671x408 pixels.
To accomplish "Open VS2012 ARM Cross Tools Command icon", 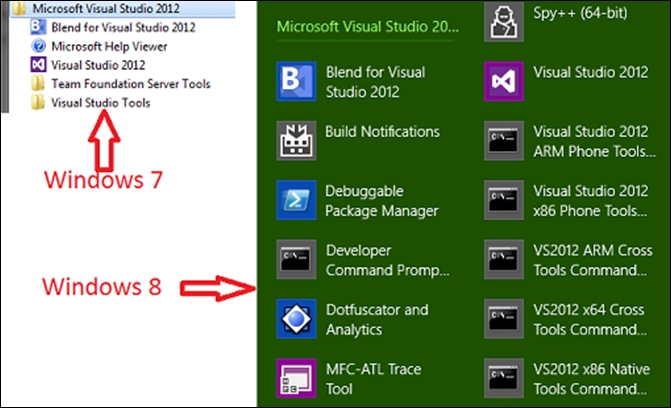I will click(x=504, y=259).
